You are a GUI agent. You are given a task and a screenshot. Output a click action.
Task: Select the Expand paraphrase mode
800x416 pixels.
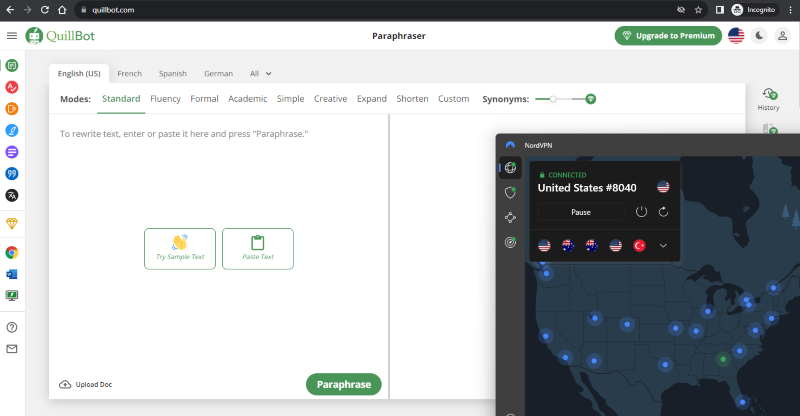click(371, 99)
